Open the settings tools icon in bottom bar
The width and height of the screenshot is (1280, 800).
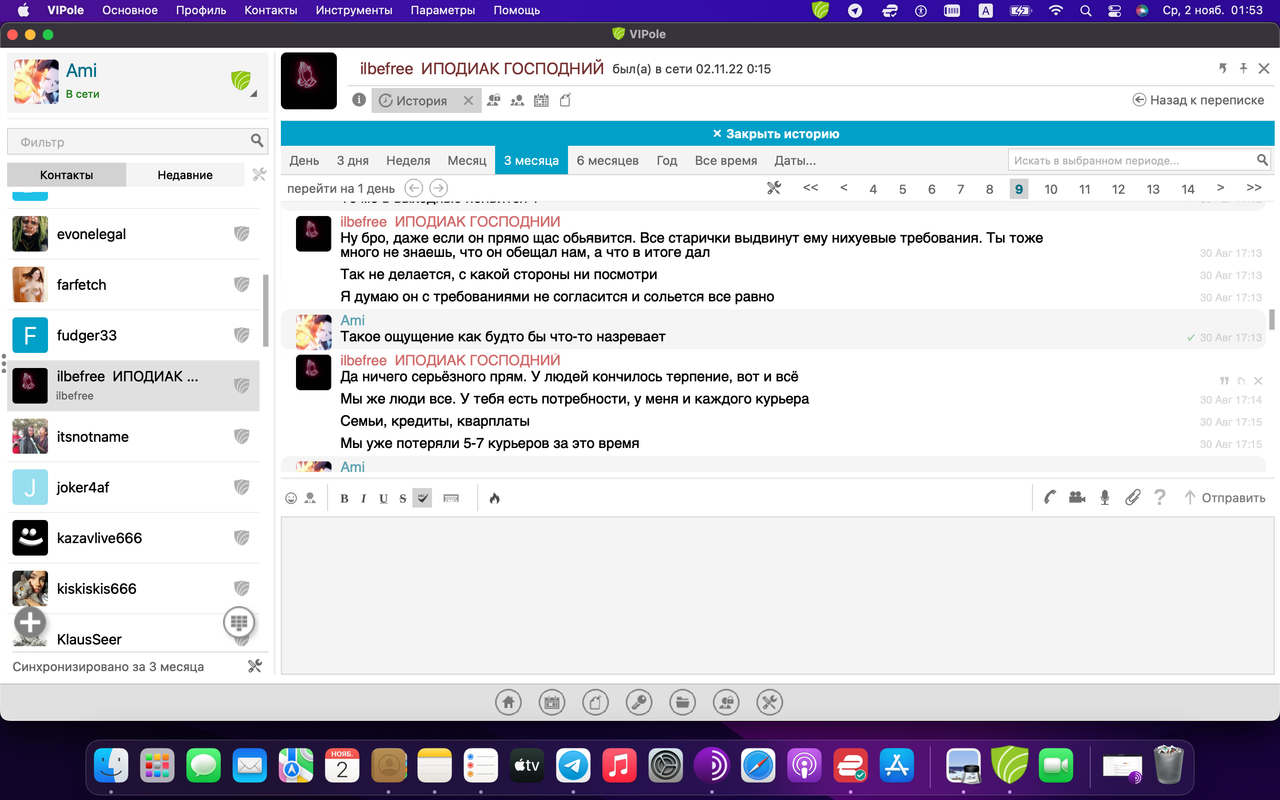click(x=769, y=702)
